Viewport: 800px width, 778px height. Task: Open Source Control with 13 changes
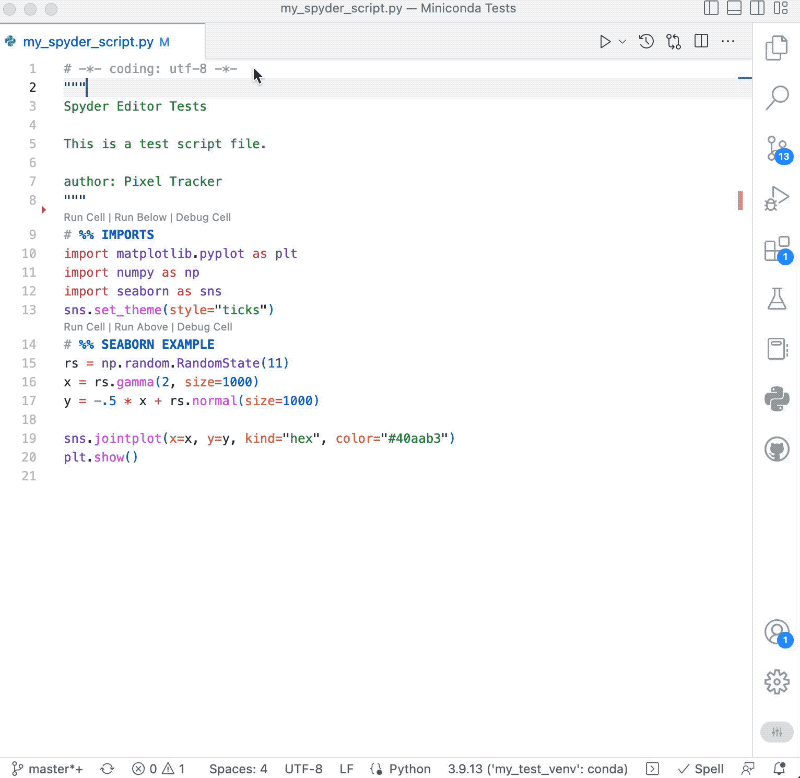pyautogui.click(x=779, y=149)
